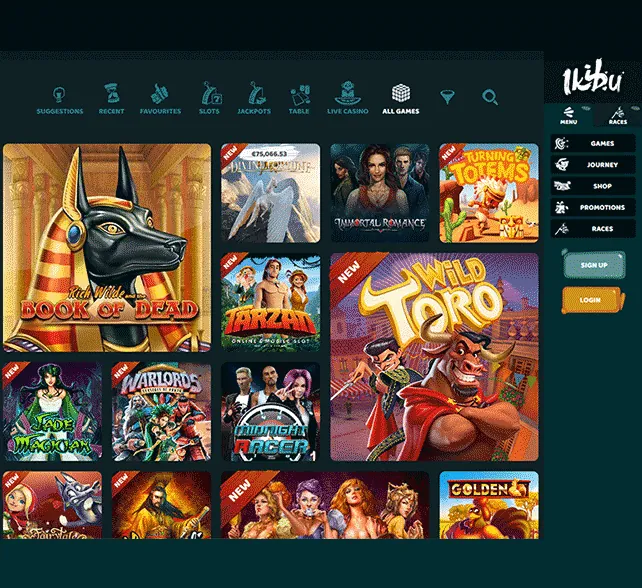
Task: Open Journey from the sidebar menu
Action: (x=593, y=165)
